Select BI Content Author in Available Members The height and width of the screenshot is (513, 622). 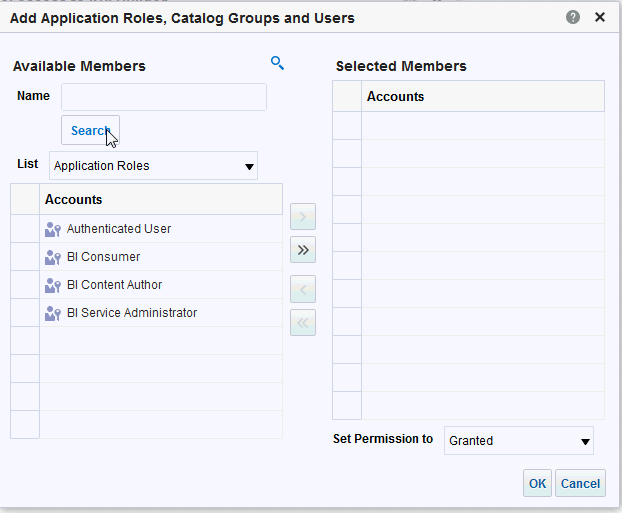[x=114, y=285]
